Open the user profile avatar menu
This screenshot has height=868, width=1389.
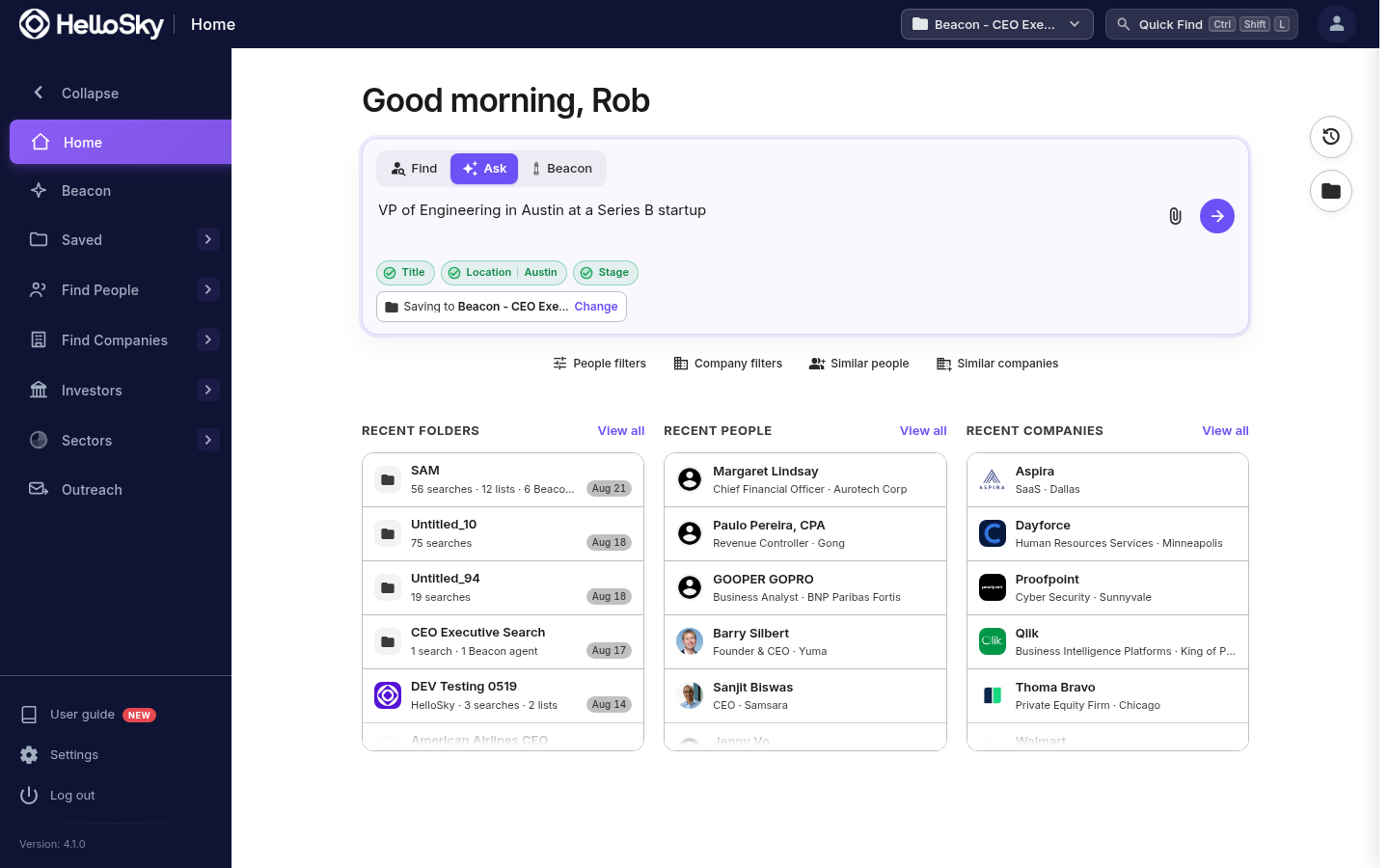tap(1337, 24)
